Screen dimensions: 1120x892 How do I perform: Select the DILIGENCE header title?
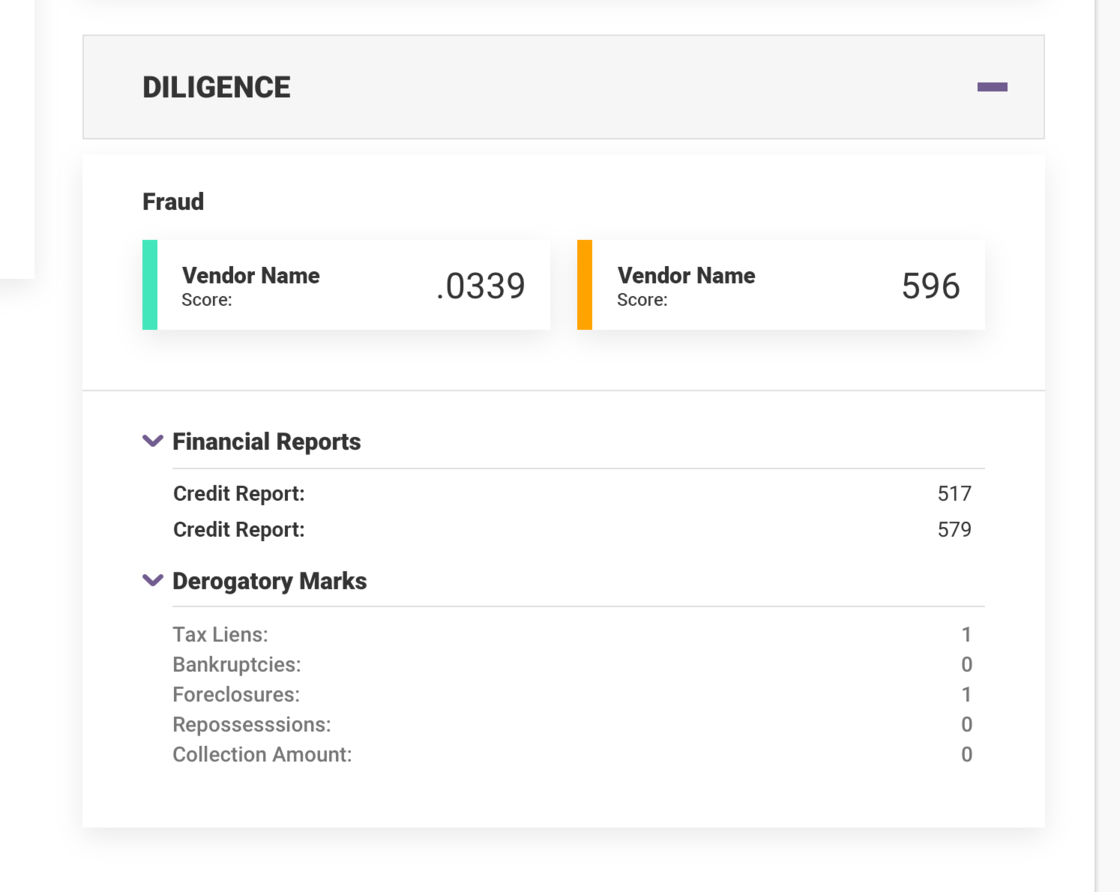pos(216,87)
